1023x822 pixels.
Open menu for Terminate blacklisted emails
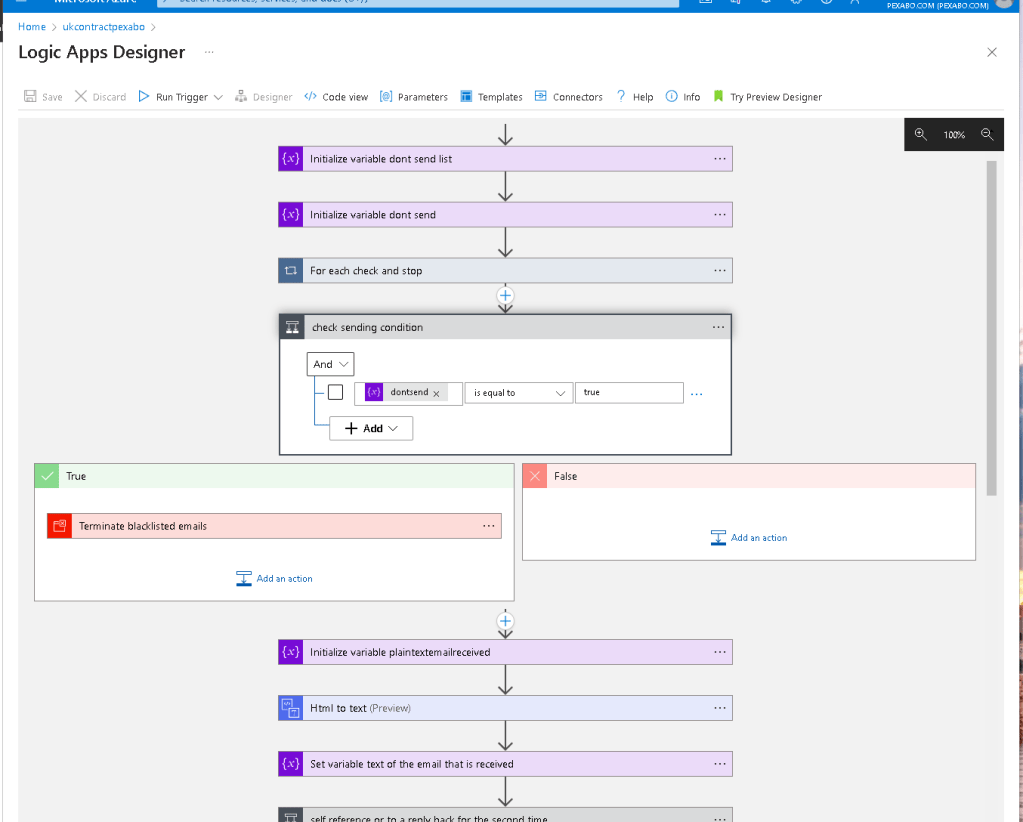click(489, 526)
